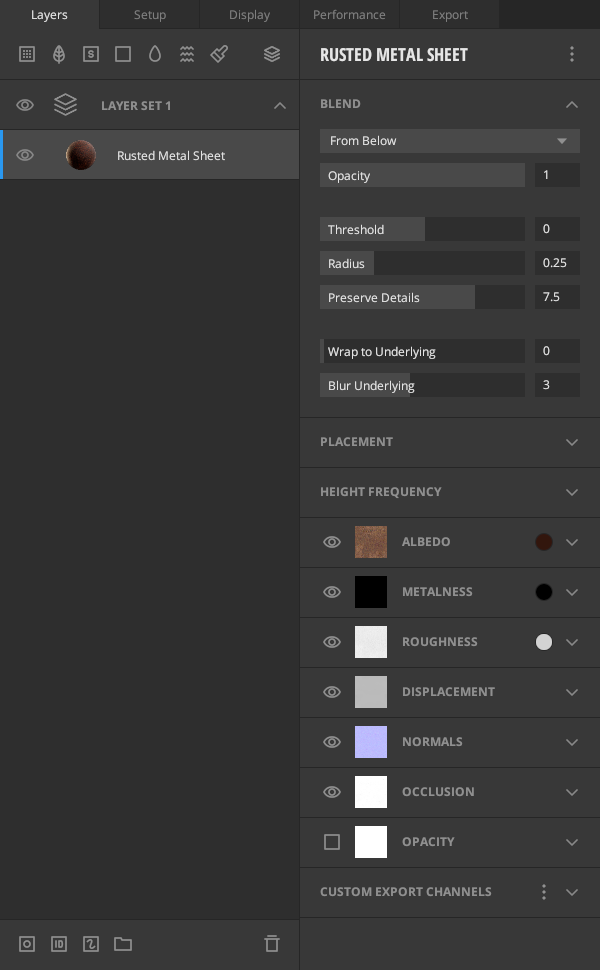Click the Preserve Details slider
This screenshot has height=970, width=600.
pos(421,297)
